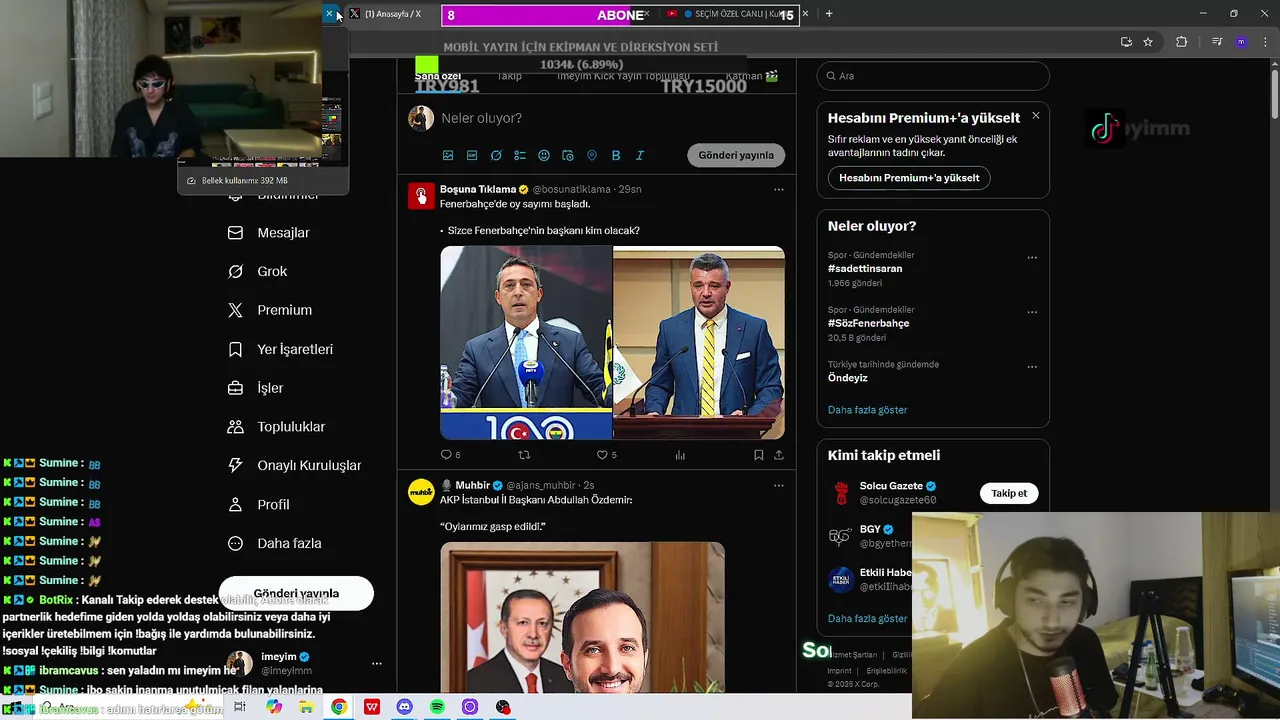The width and height of the screenshot is (1280, 720).
Task: Open Topluluklar communities page
Action: [277, 427]
